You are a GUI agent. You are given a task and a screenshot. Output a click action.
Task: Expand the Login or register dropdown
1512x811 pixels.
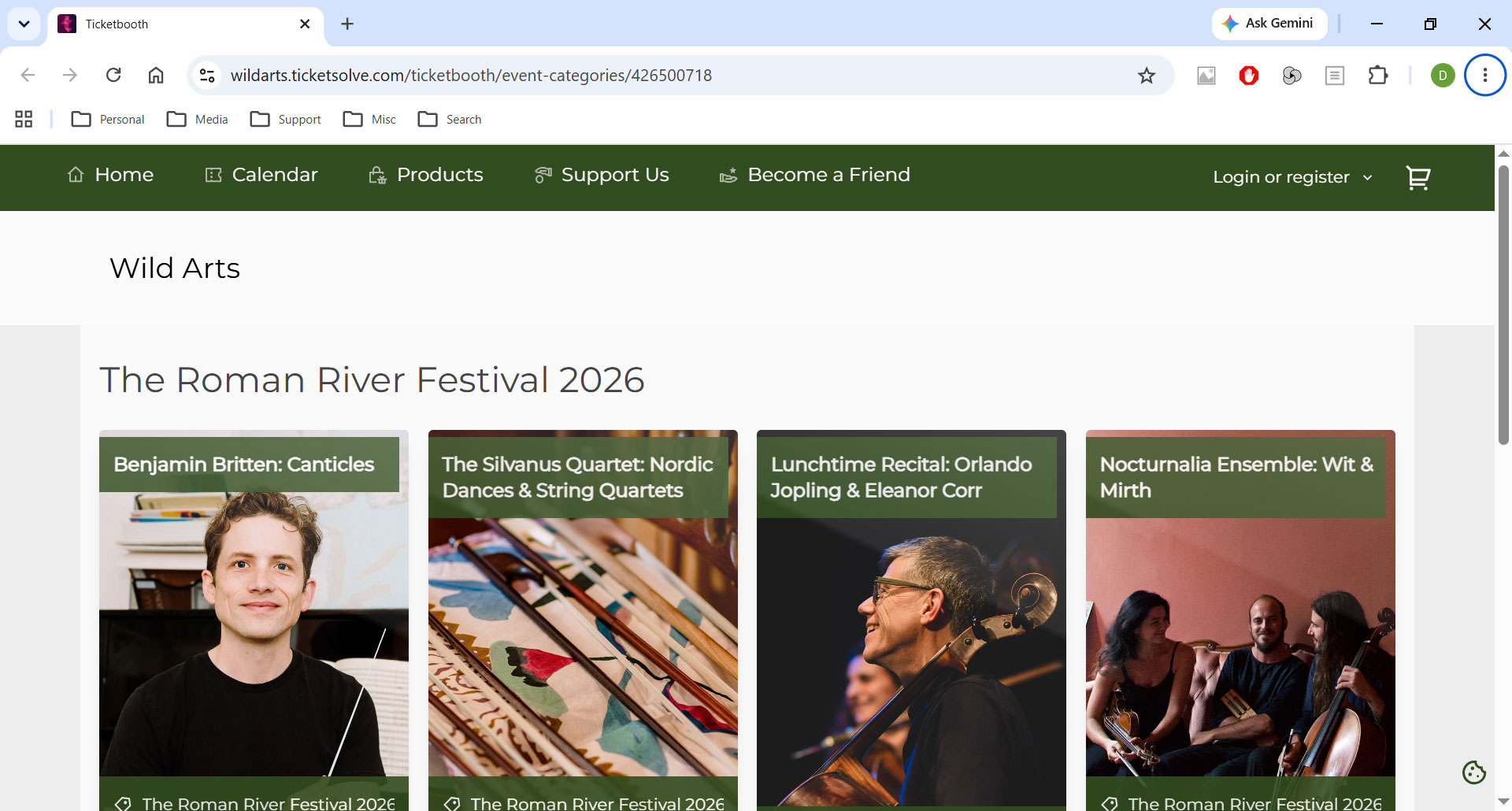coord(1292,177)
